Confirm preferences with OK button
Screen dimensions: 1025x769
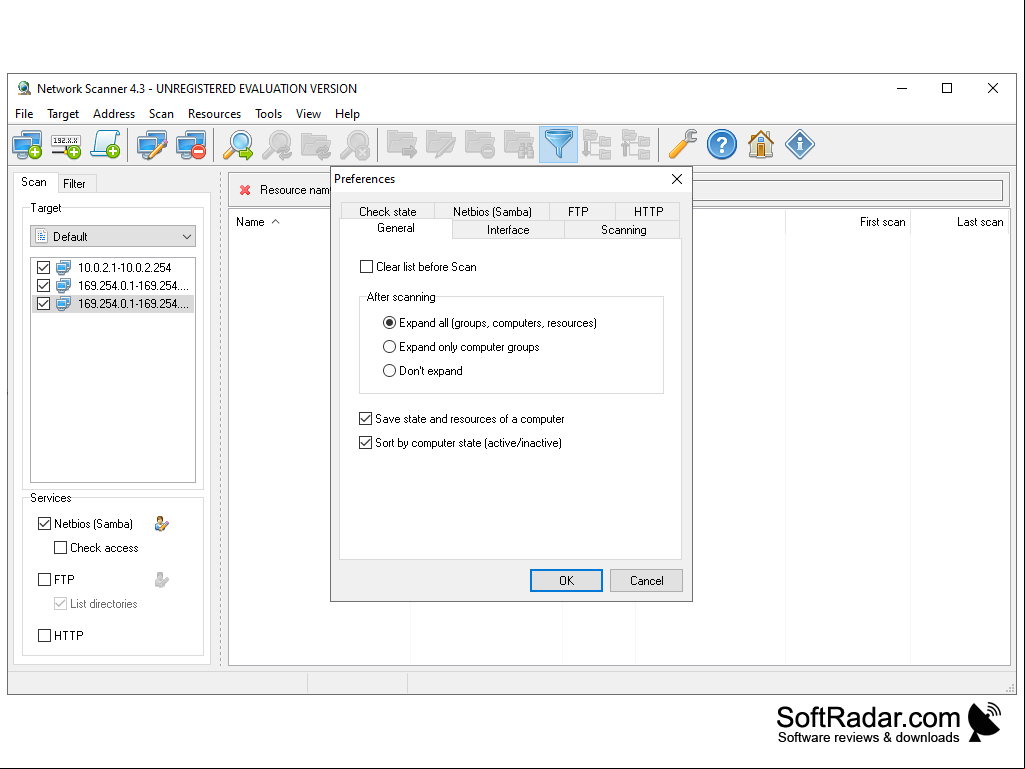coord(566,581)
